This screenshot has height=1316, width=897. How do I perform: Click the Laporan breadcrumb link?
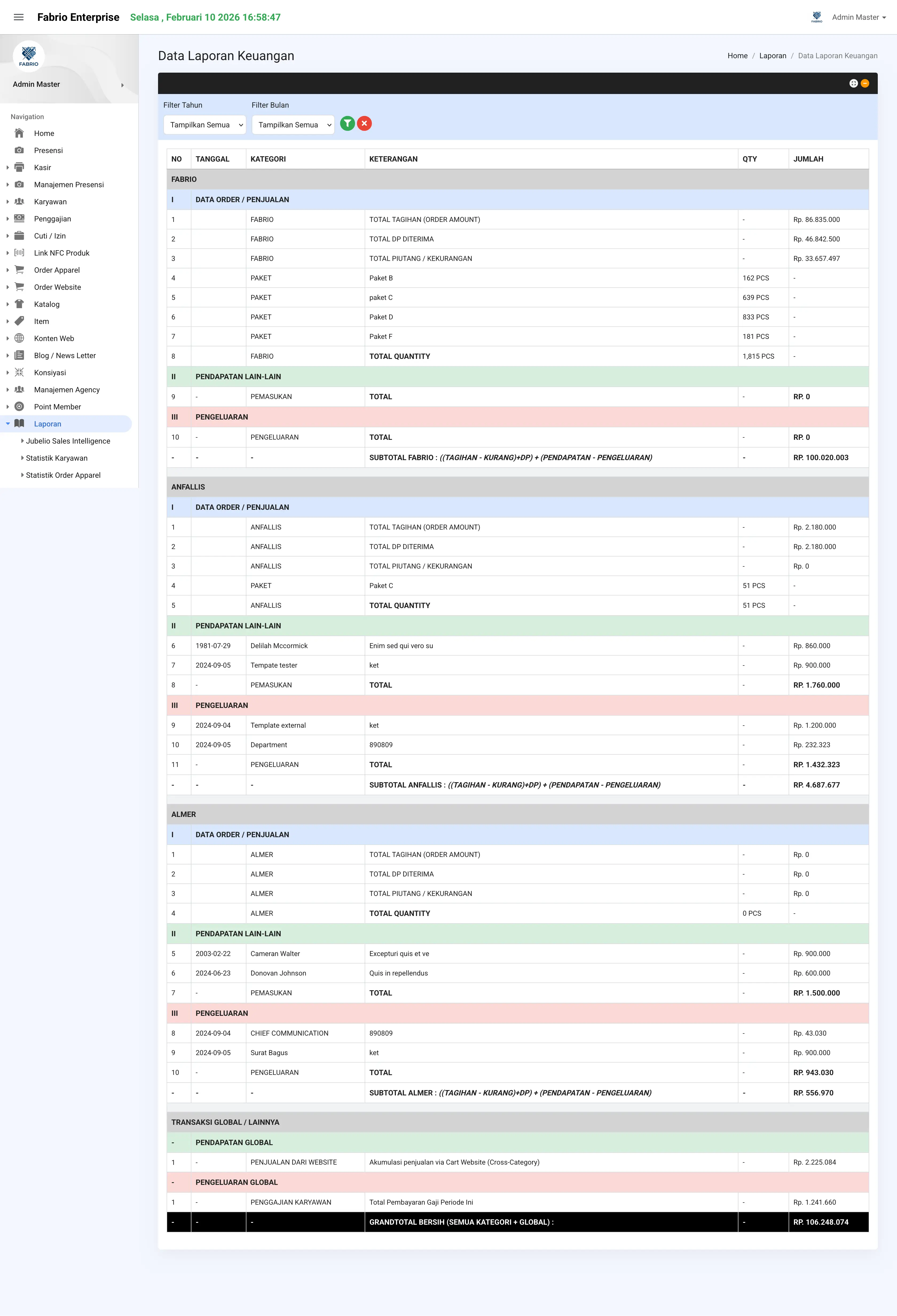[773, 56]
